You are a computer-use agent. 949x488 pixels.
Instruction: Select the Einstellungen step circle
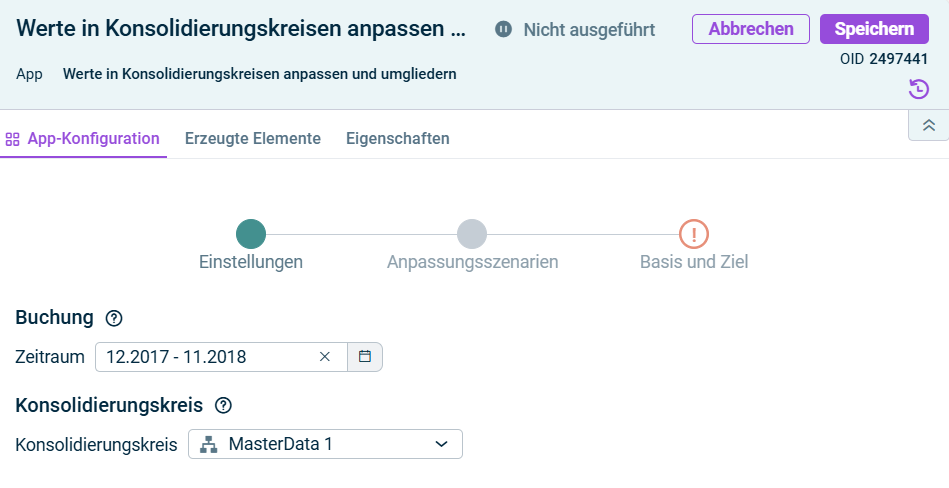pyautogui.click(x=251, y=234)
